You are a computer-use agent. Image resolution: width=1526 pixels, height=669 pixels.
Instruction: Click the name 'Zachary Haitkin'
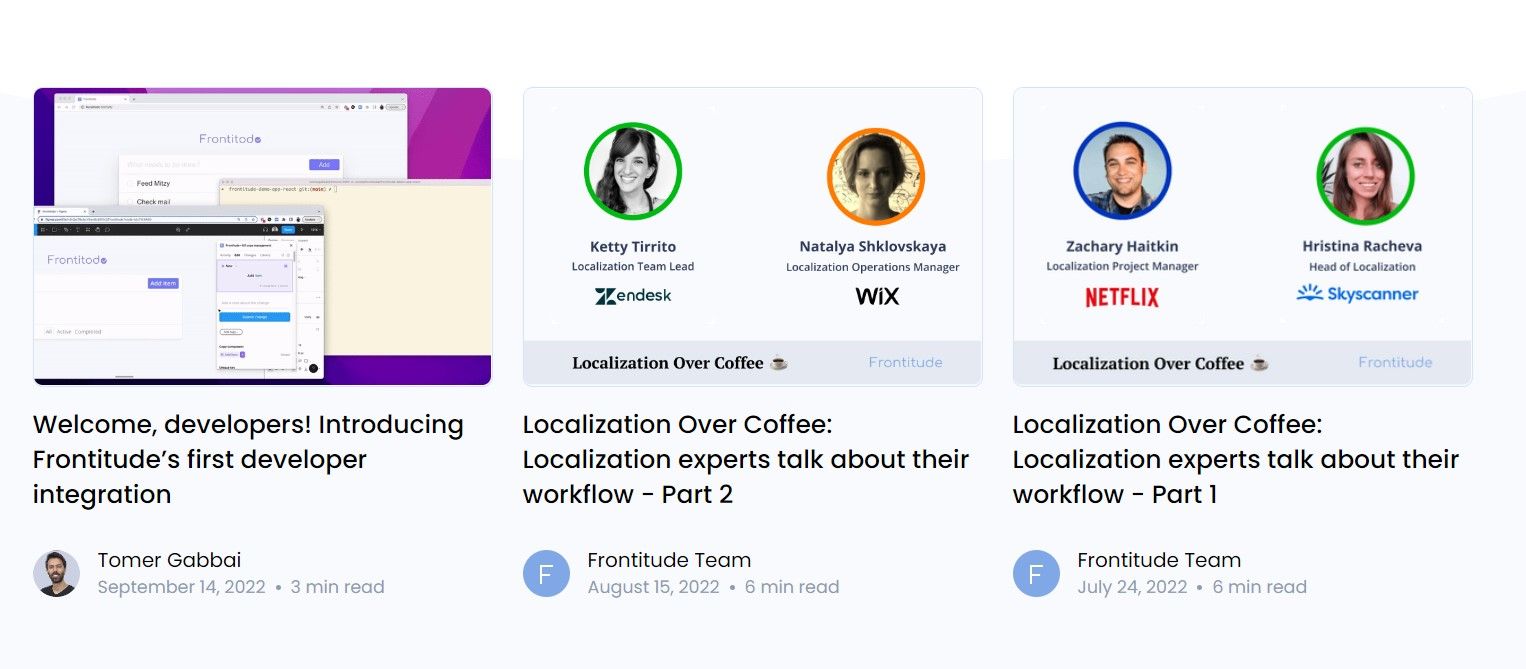click(1122, 246)
